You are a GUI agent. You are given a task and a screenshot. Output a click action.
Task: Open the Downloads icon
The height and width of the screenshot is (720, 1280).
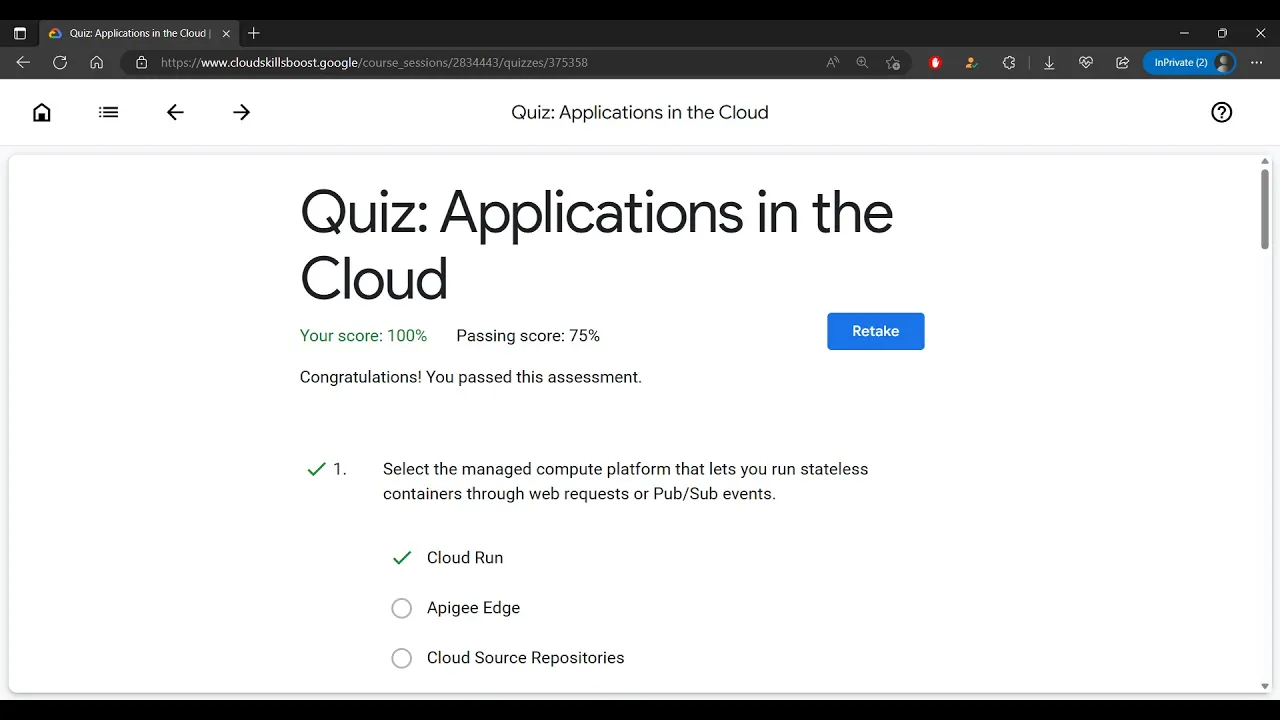tap(1049, 62)
